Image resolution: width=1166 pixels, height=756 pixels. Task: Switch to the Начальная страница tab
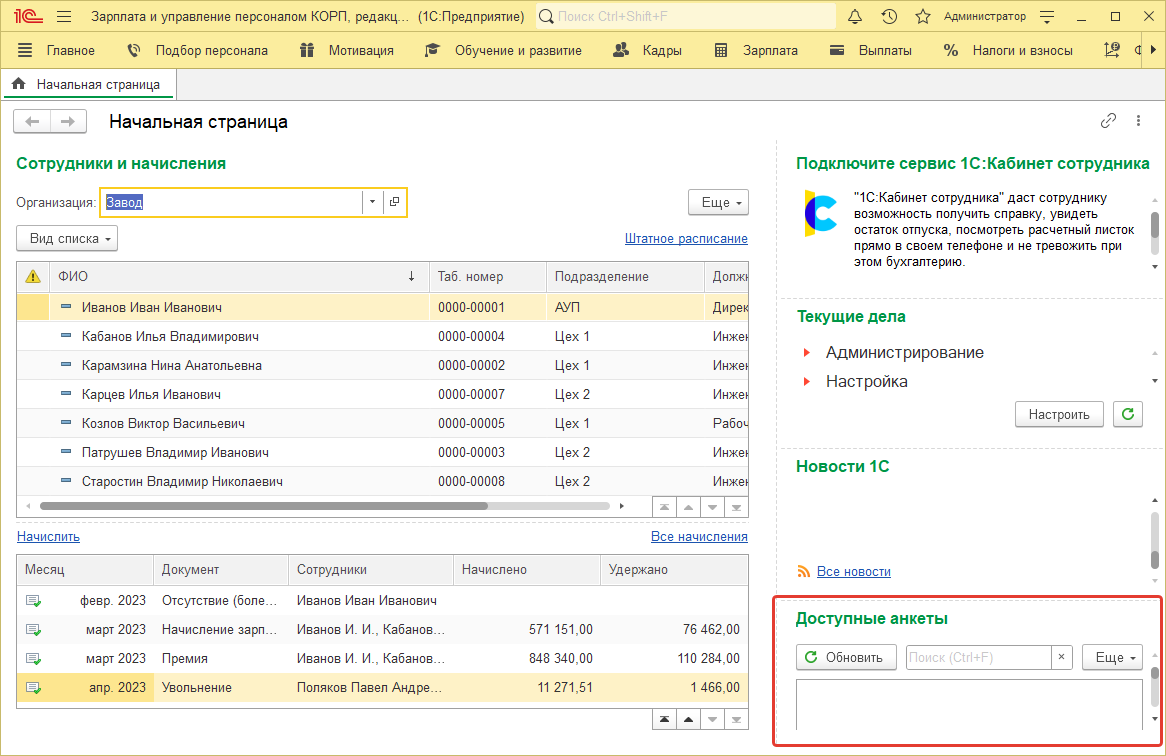pyautogui.click(x=88, y=85)
